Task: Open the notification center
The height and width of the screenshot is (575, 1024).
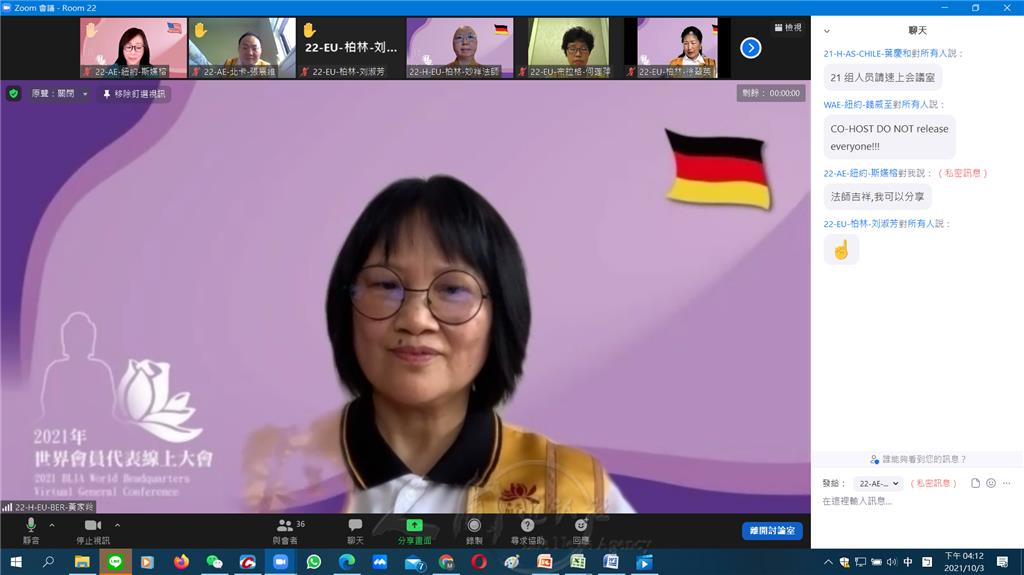Action: tap(1002, 562)
